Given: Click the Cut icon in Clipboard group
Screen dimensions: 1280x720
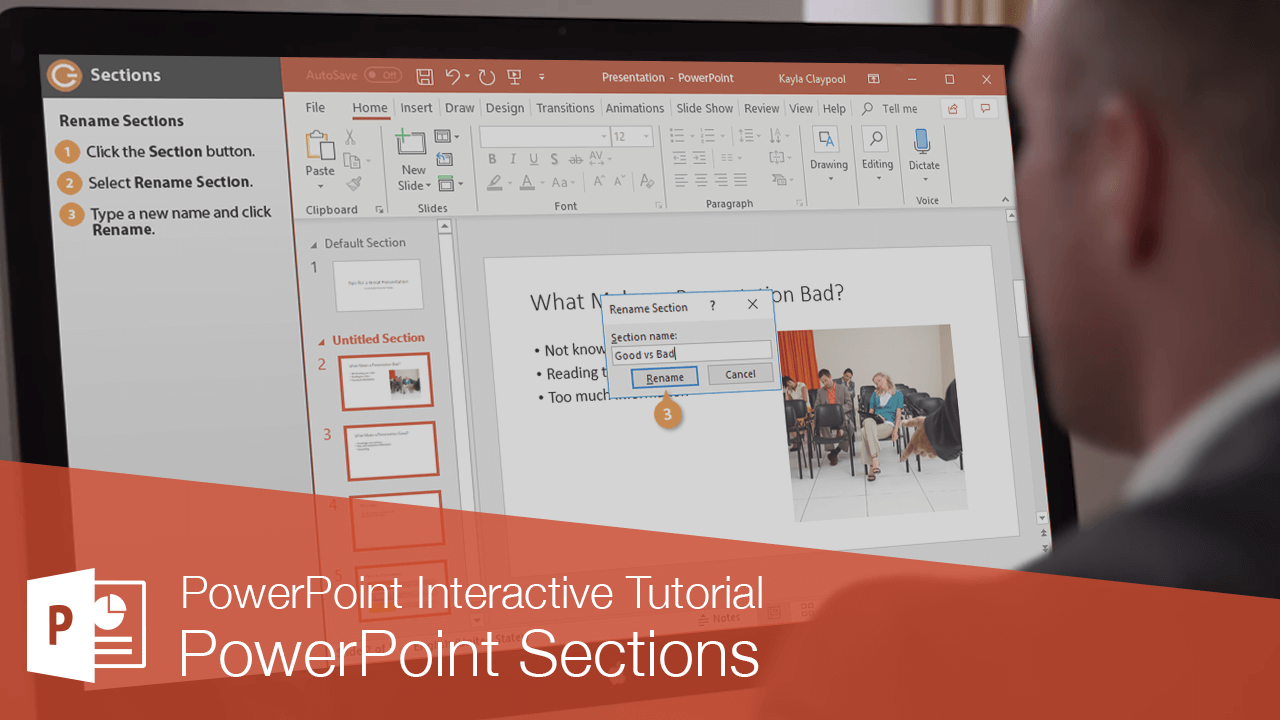Looking at the screenshot, I should click(x=350, y=137).
